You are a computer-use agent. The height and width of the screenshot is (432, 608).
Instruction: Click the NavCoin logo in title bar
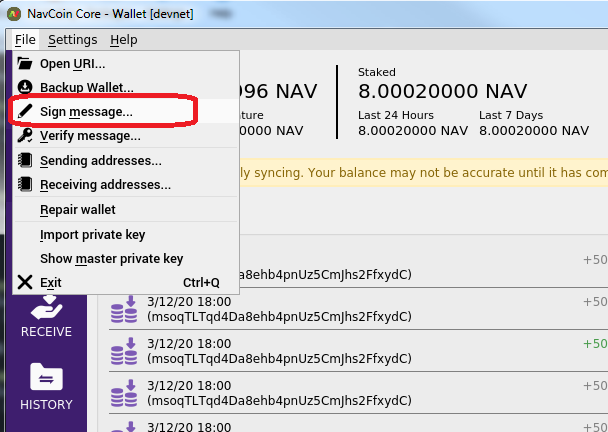(x=14, y=14)
